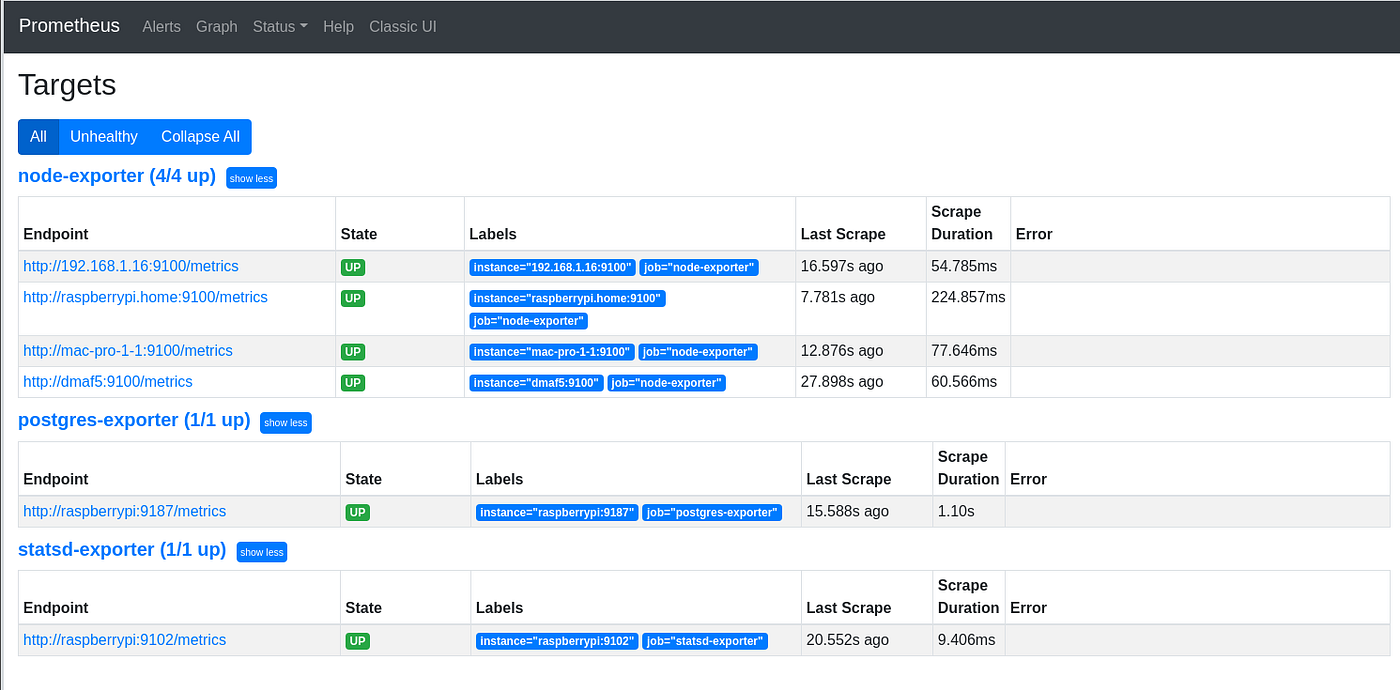Click the instance="raspberrypi:9187" label badge

click(x=556, y=512)
